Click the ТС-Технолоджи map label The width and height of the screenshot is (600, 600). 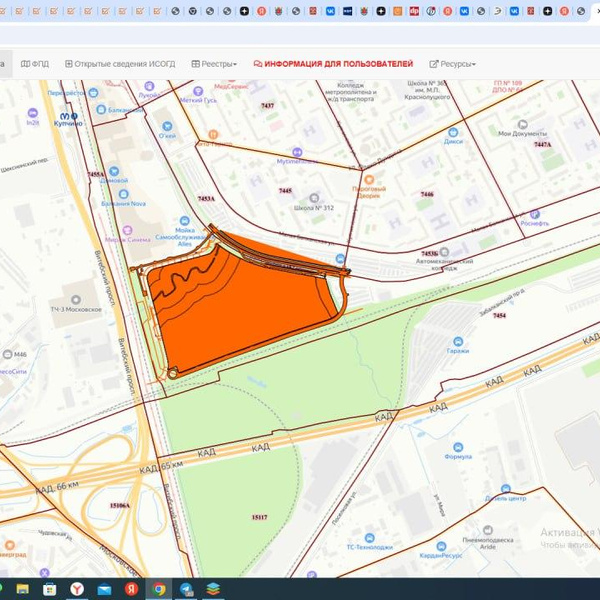369,546
